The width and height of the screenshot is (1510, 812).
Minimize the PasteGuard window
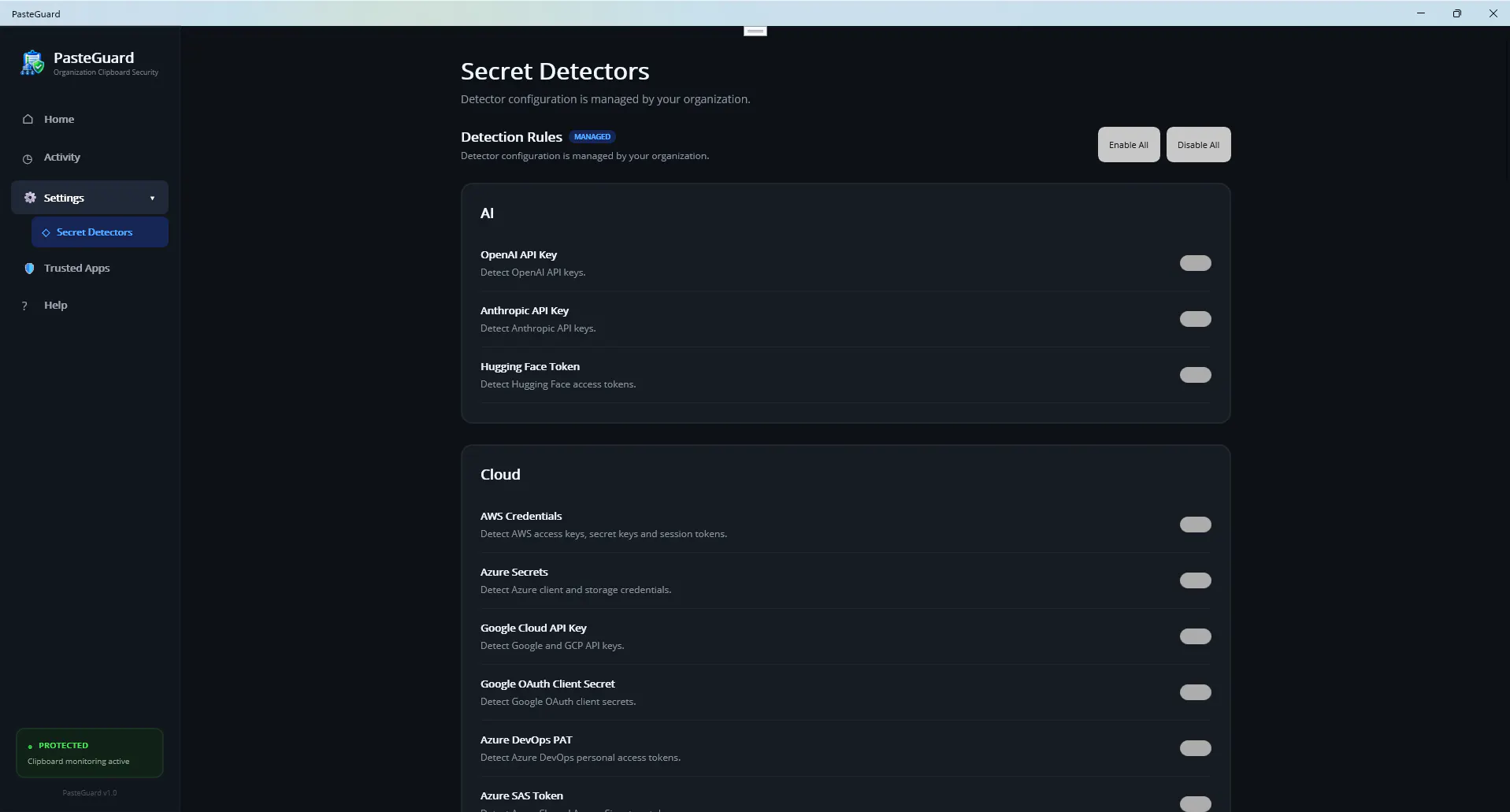1421,13
